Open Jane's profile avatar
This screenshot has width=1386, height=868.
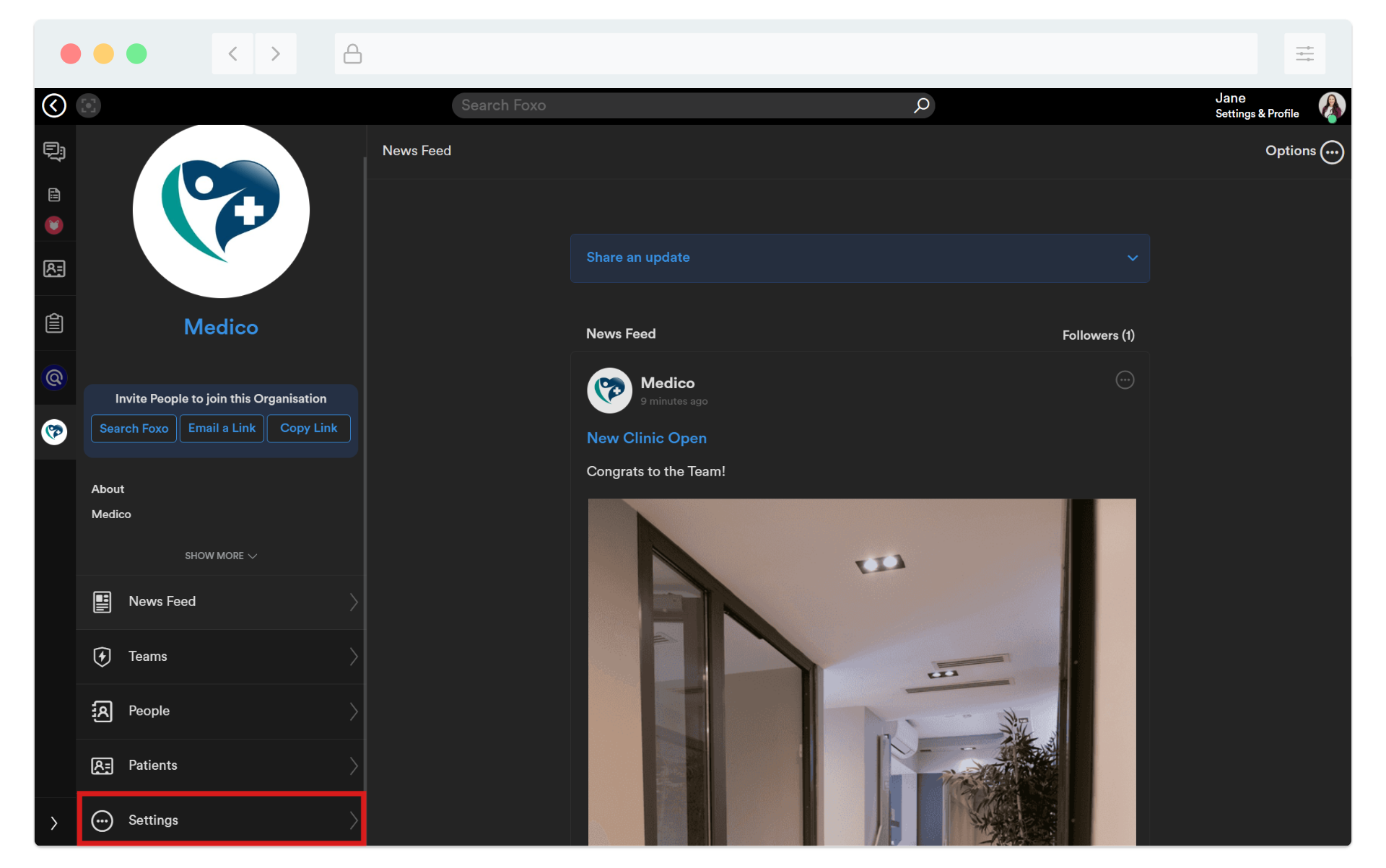[x=1332, y=106]
